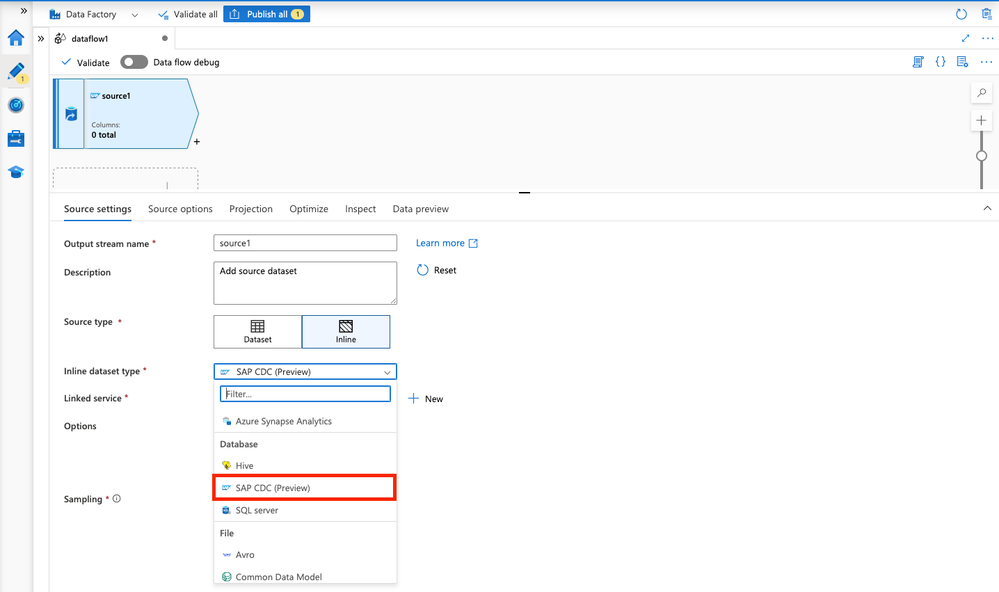Open data flow toolbar ellipsis menu

(x=986, y=62)
